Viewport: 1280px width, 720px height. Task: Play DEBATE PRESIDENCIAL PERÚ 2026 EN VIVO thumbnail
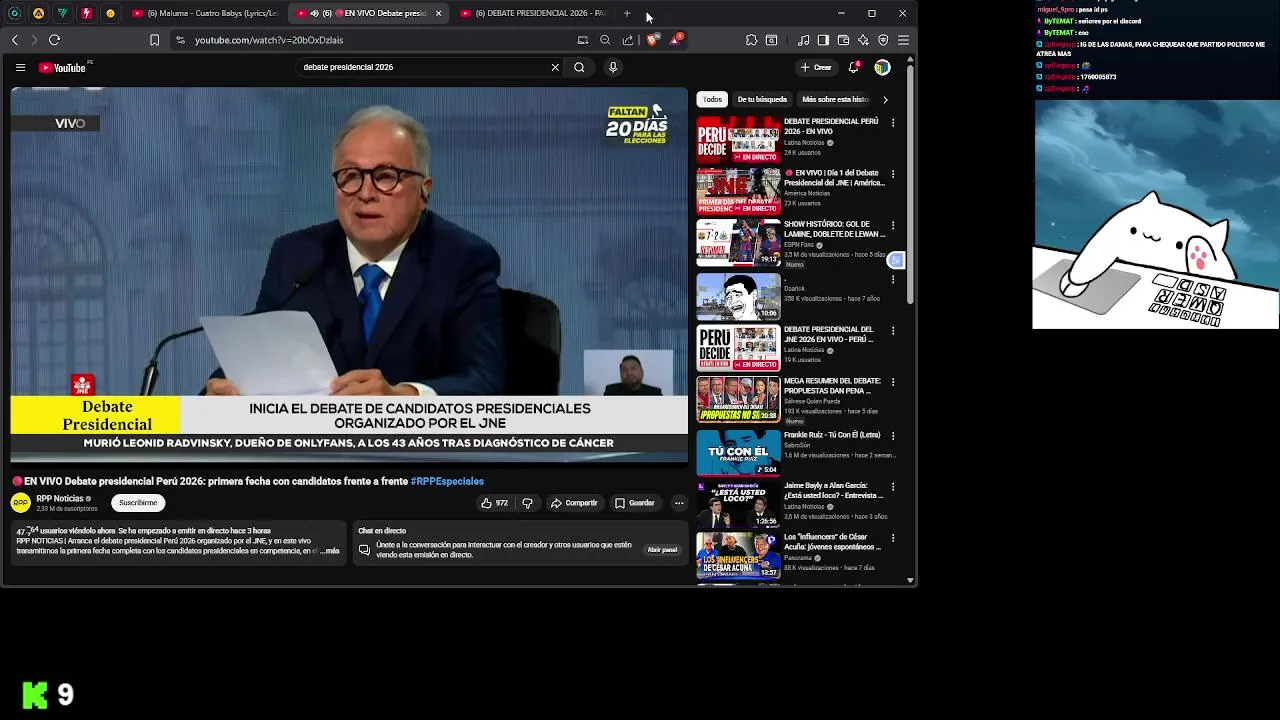[x=738, y=139]
